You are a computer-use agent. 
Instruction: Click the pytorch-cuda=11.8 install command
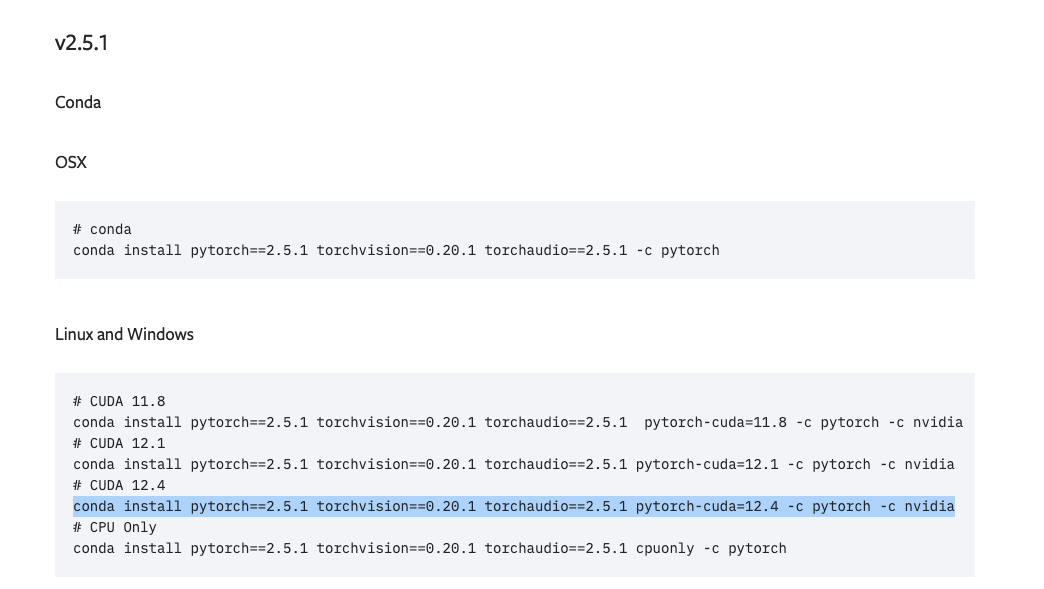tap(518, 423)
